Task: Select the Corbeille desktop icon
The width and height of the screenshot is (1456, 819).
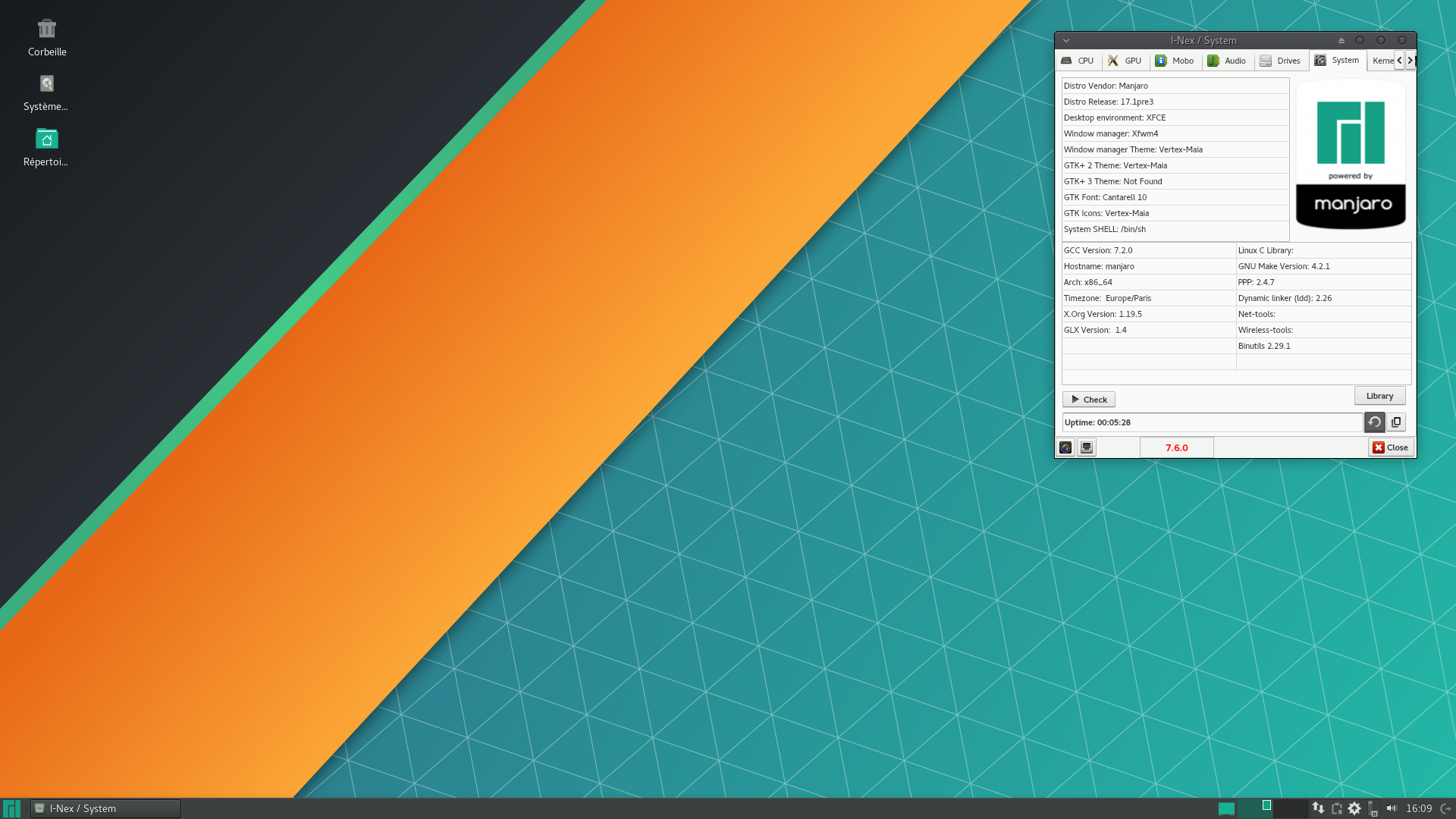Action: point(46,35)
